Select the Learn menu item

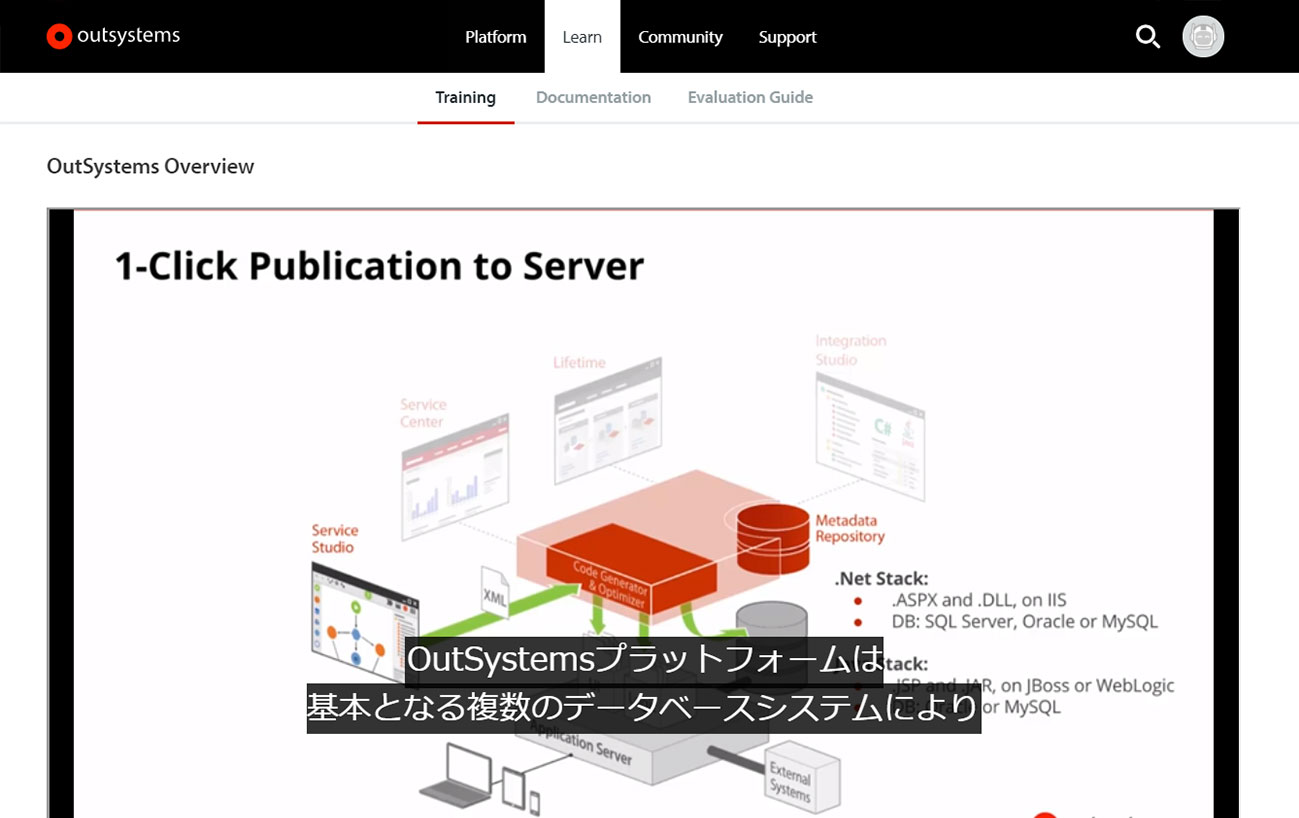(x=582, y=37)
